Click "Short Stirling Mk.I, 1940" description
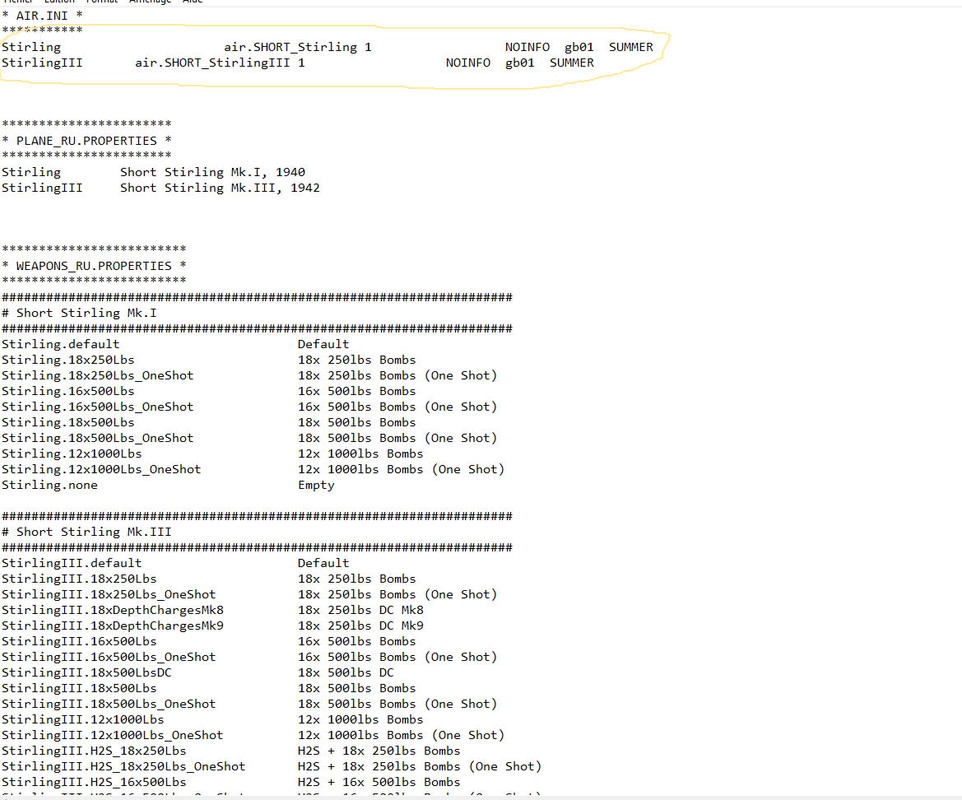The image size is (962, 800). (x=212, y=172)
